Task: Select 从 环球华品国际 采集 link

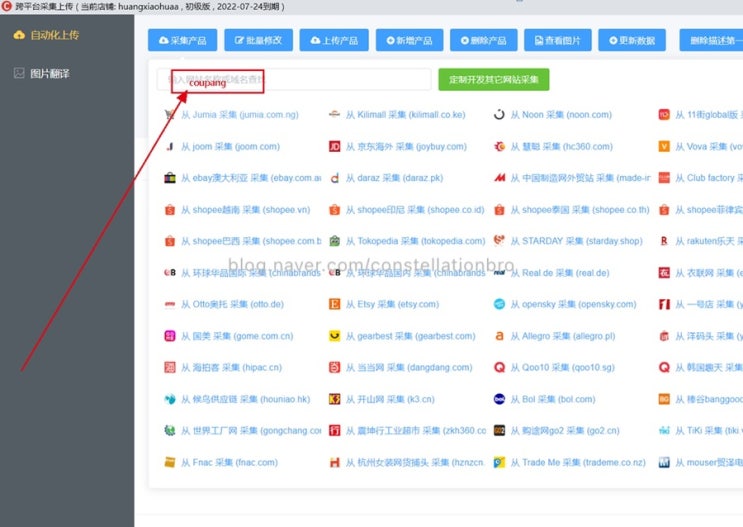Action: pyautogui.click(x=251, y=273)
